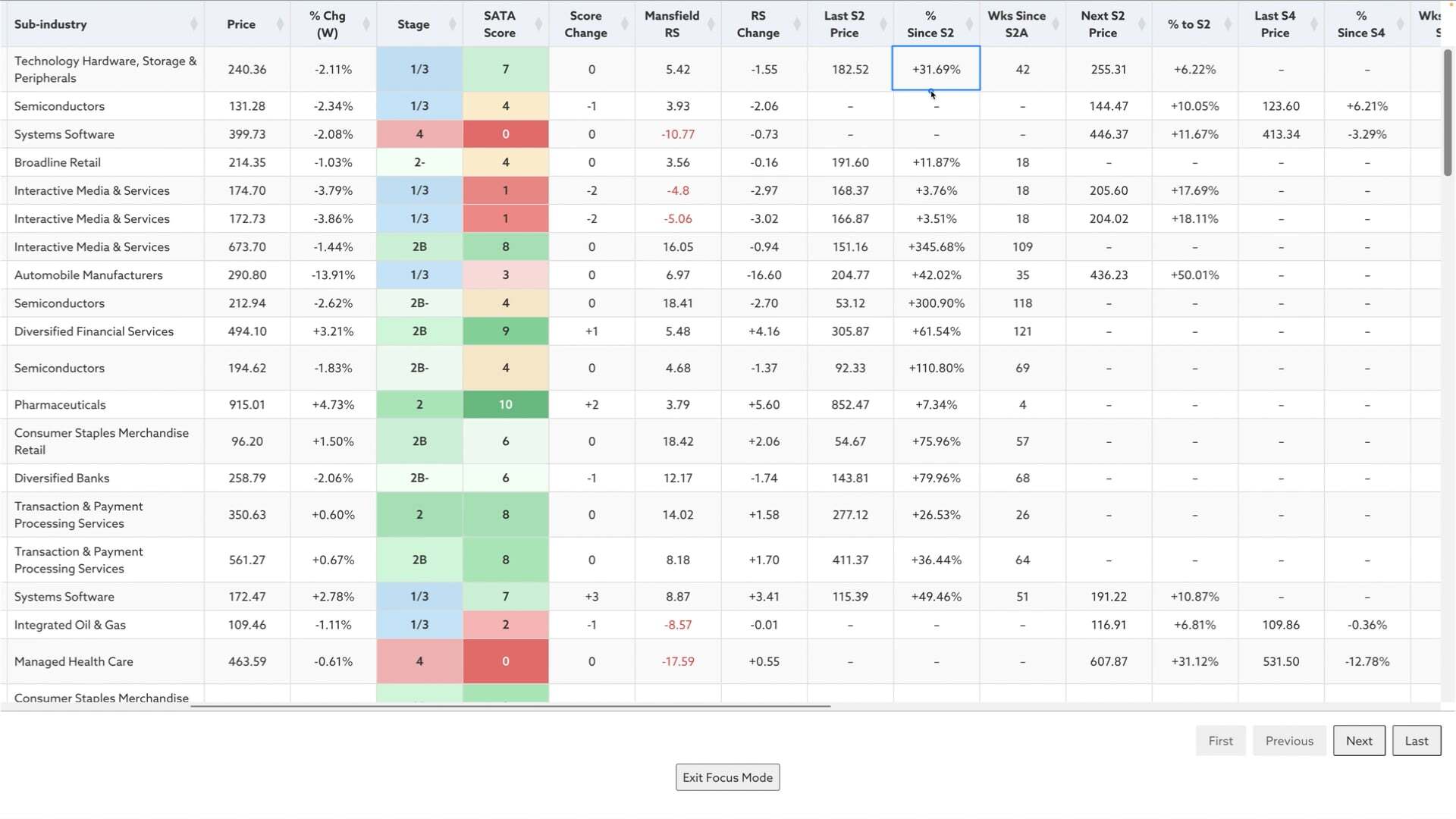Click the green SATA score 10 cell
Image resolution: width=1456 pixels, height=819 pixels.
point(505,405)
